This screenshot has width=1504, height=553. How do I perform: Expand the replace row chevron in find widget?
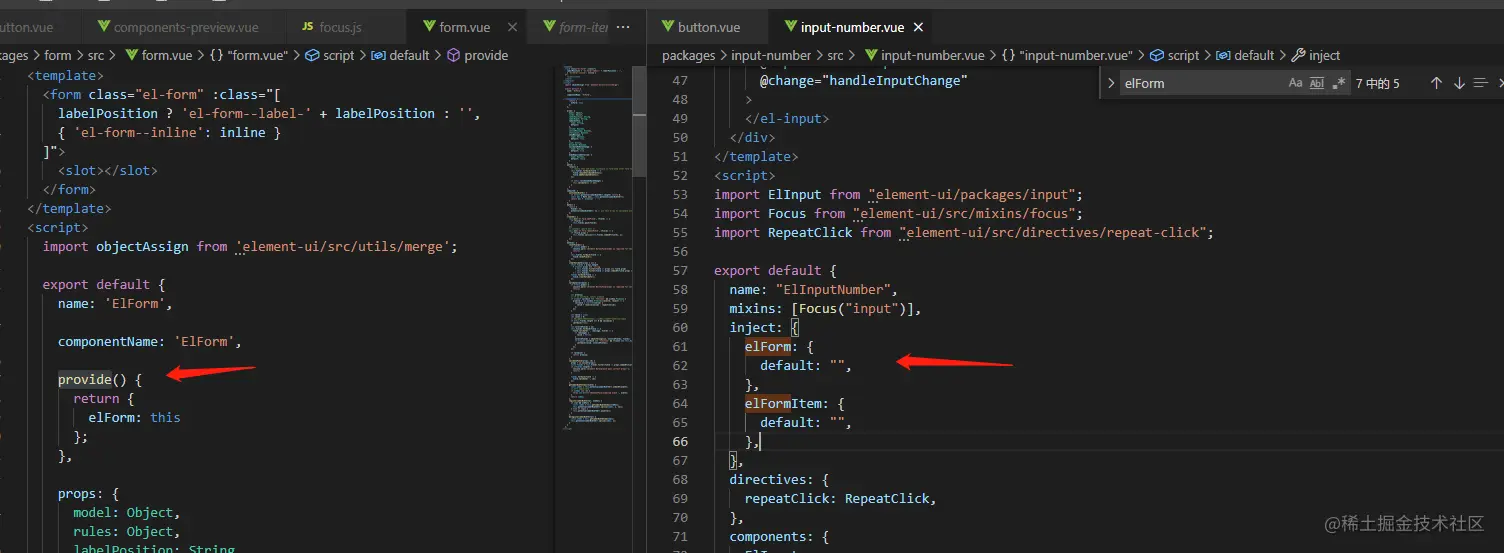tap(1110, 83)
